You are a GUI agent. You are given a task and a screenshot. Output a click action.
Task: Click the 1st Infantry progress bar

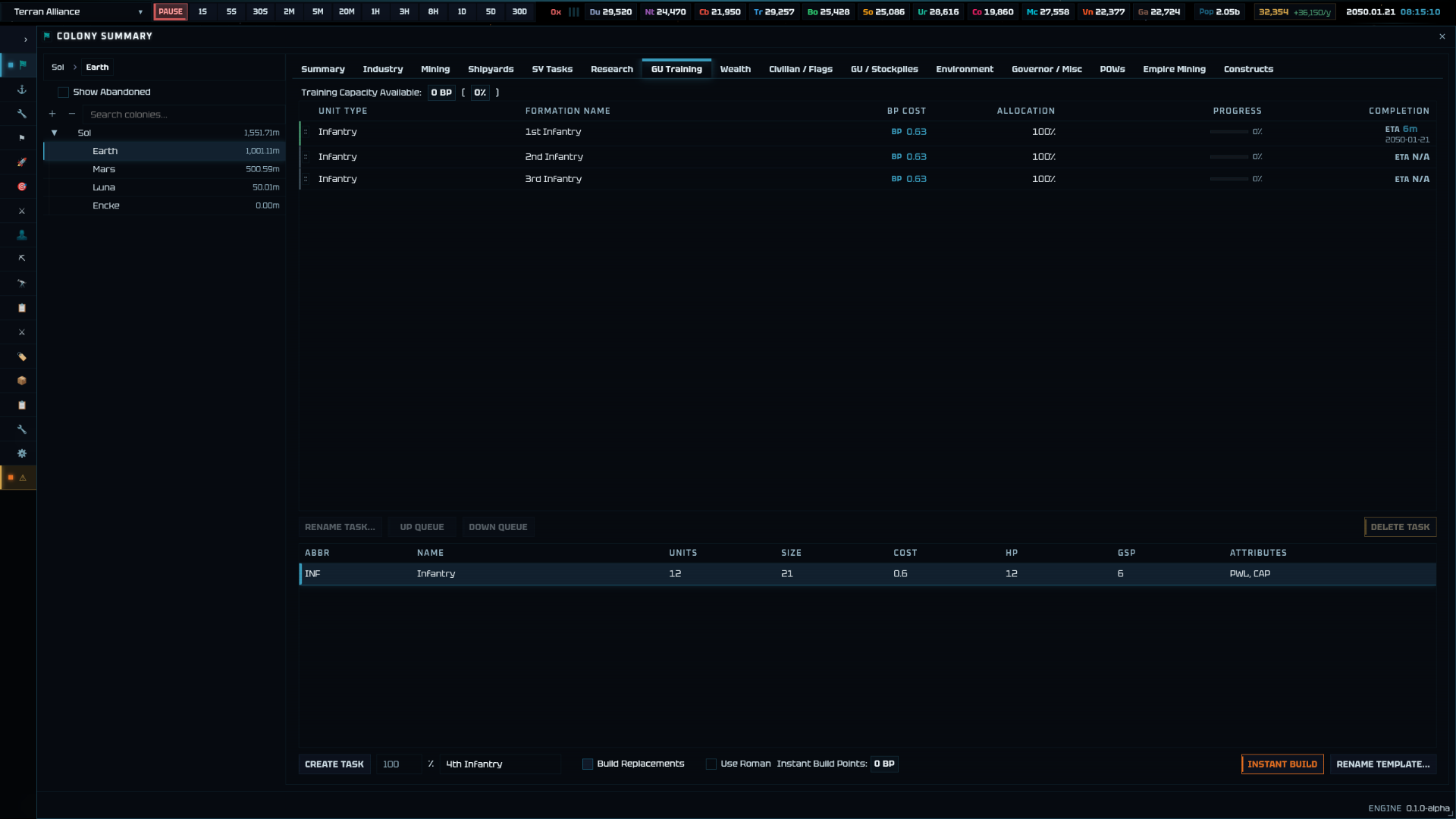(1229, 132)
